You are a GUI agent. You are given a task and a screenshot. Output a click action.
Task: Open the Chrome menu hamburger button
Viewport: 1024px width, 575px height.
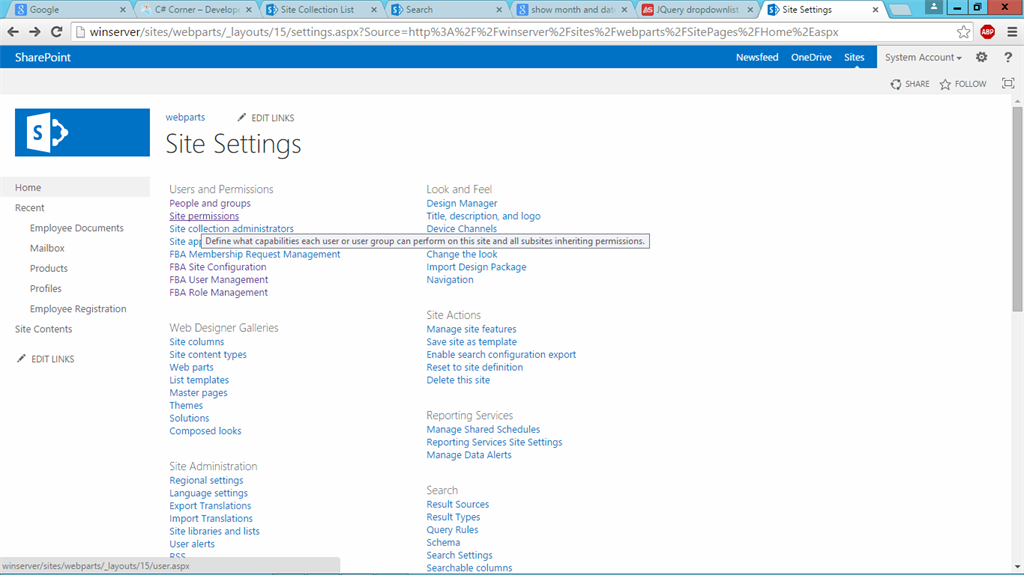1010,32
